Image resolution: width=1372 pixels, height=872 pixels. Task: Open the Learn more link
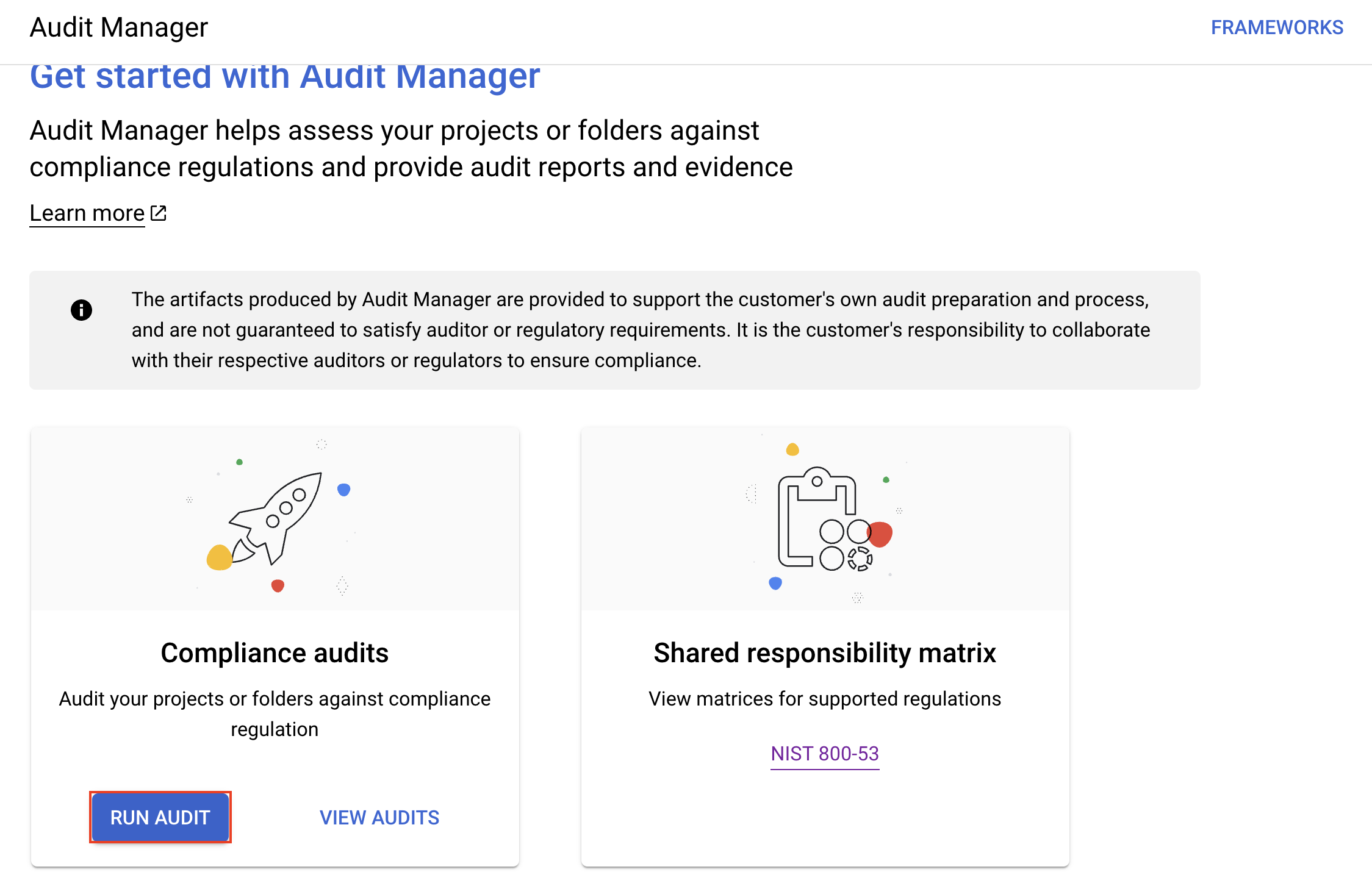pyautogui.click(x=87, y=213)
